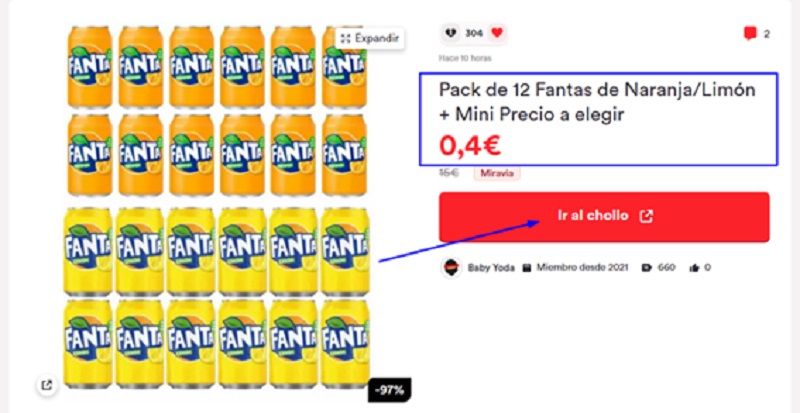The image size is (800, 413).
Task: Click the -97% discount badge
Action: tap(389, 391)
